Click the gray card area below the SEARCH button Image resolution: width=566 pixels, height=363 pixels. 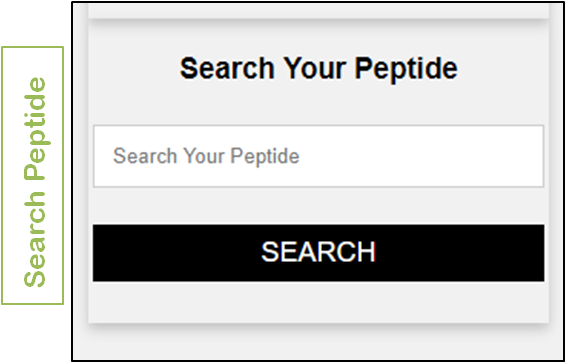point(318,302)
